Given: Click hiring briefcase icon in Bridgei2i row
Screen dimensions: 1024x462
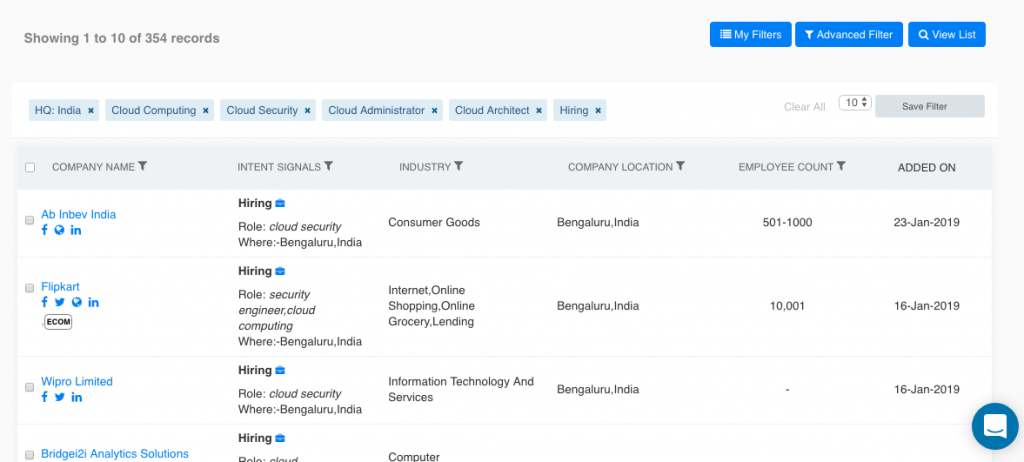Looking at the screenshot, I should pyautogui.click(x=280, y=438).
